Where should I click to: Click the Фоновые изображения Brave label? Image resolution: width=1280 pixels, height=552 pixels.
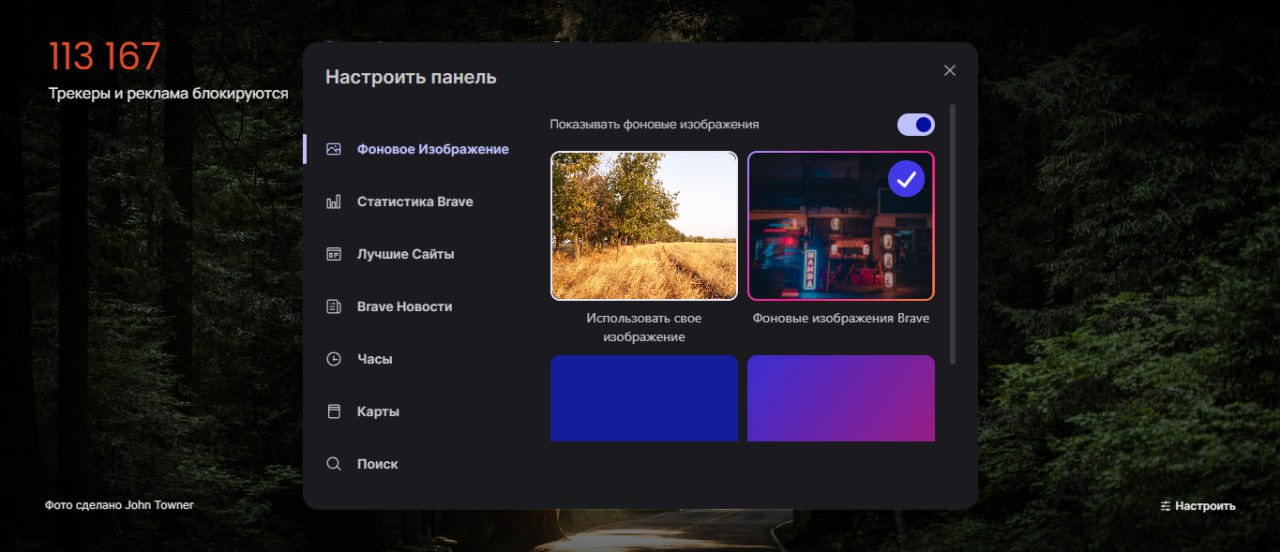coord(841,319)
